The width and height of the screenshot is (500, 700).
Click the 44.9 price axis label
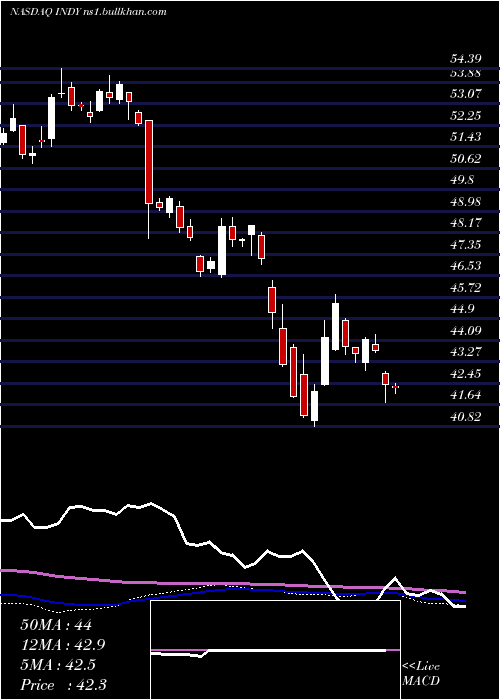(x=462, y=308)
